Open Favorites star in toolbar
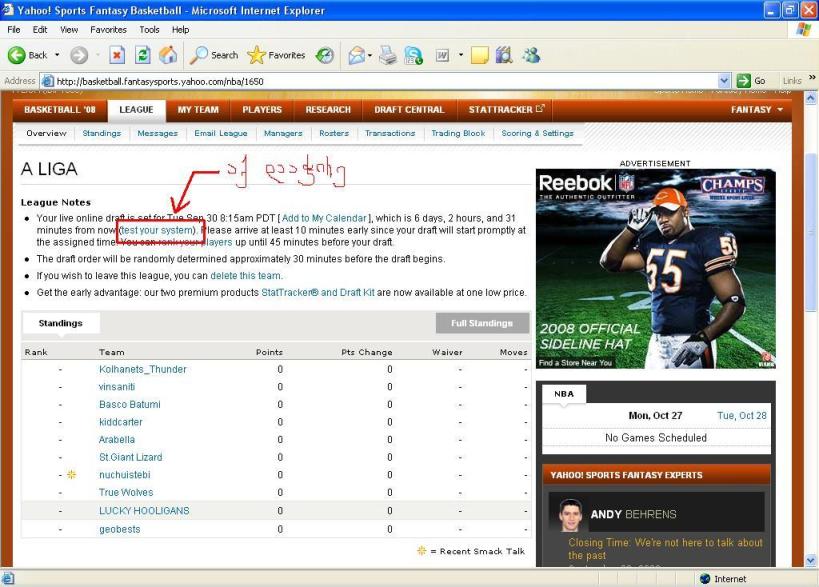This screenshot has width=819, height=587. point(276,55)
